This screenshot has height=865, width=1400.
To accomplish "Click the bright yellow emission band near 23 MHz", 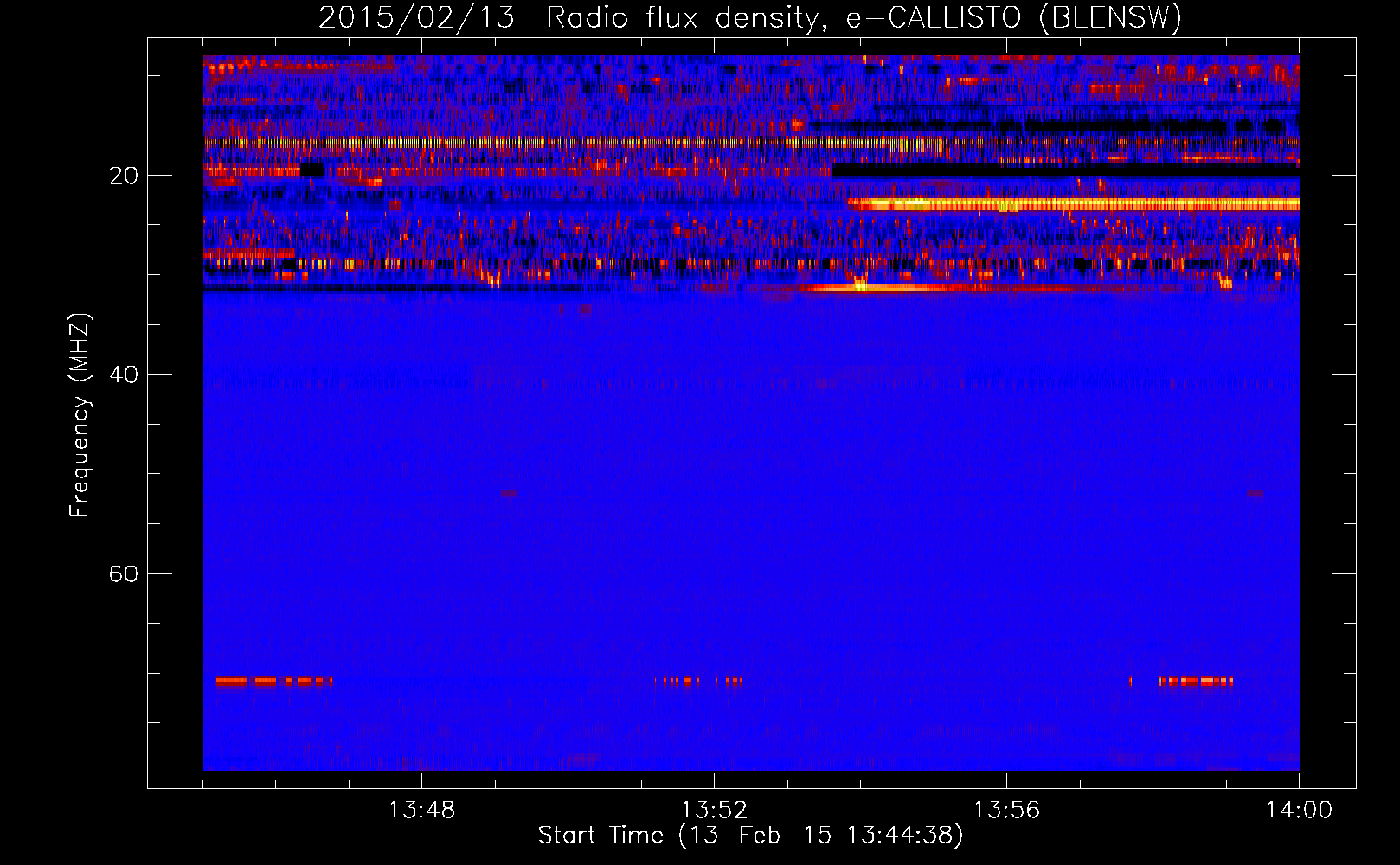I will coord(1073,204).
